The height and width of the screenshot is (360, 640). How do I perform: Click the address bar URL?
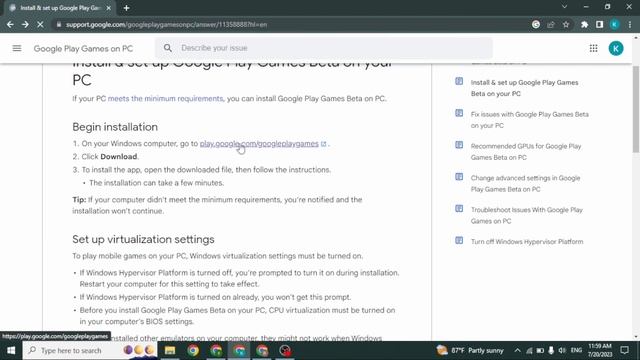pyautogui.click(x=167, y=24)
